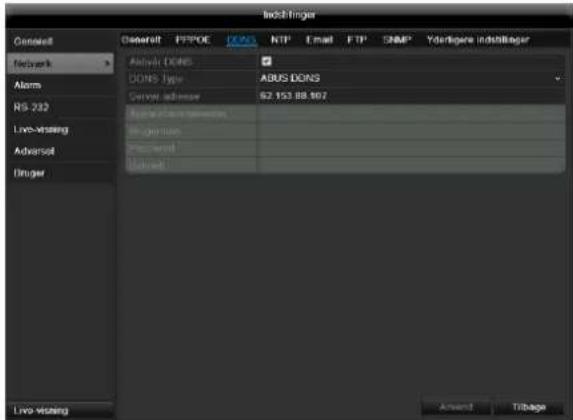Toggle the Aktivér DDNS checkbox
The height and width of the screenshot is (420, 573).
click(266, 61)
